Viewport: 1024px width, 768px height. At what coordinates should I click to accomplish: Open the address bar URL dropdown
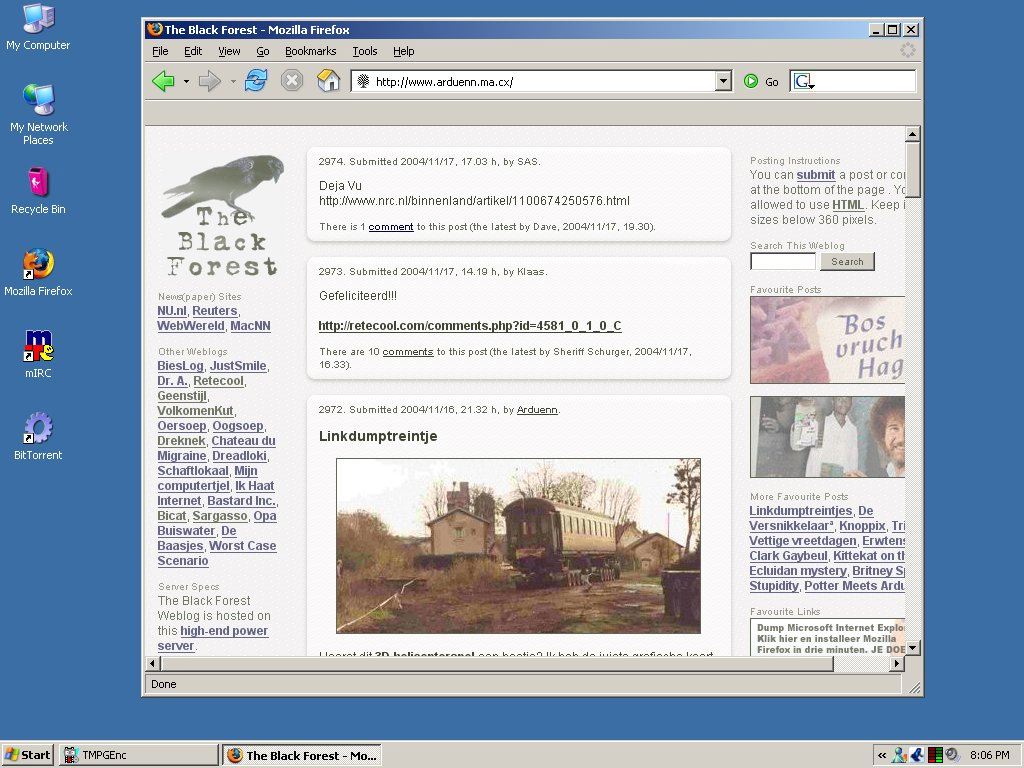tap(723, 82)
